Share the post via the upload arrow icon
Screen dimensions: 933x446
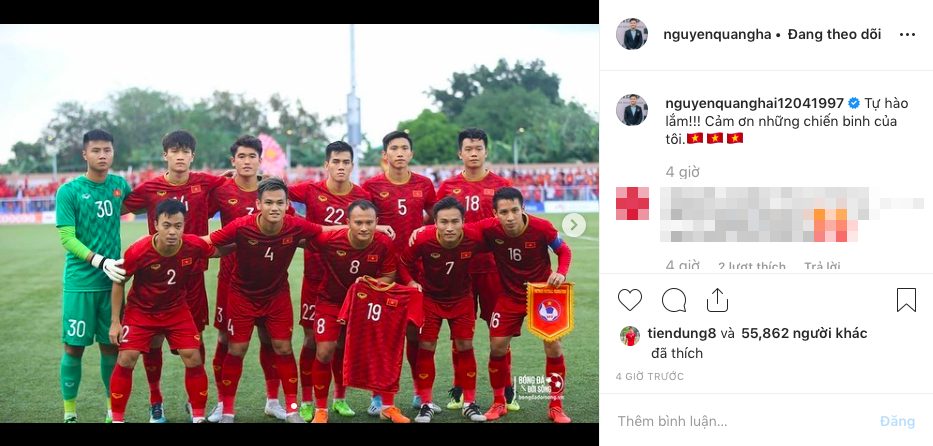[x=717, y=300]
